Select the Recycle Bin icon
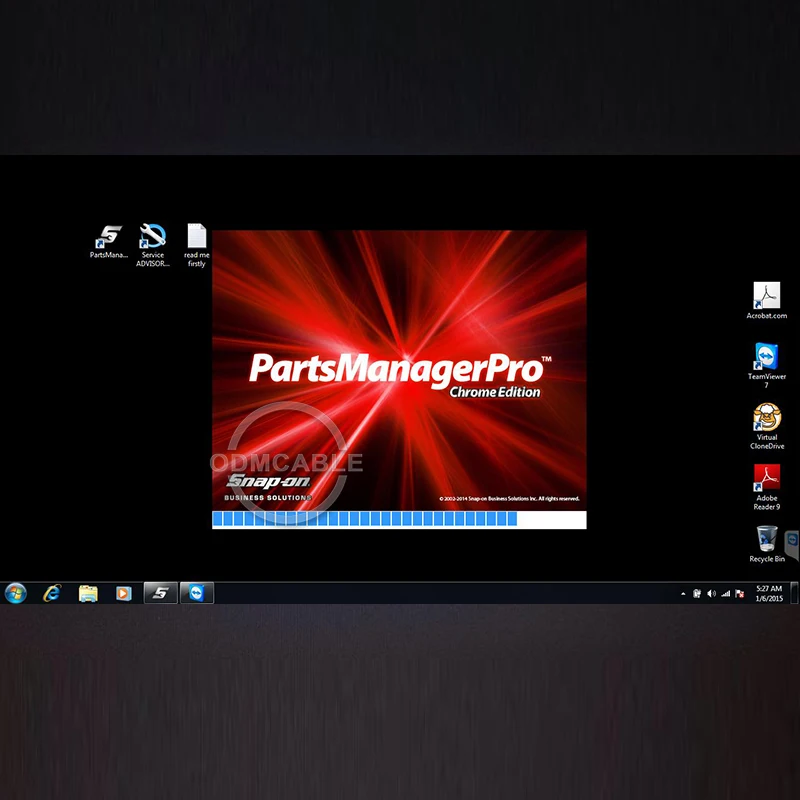 click(x=767, y=544)
